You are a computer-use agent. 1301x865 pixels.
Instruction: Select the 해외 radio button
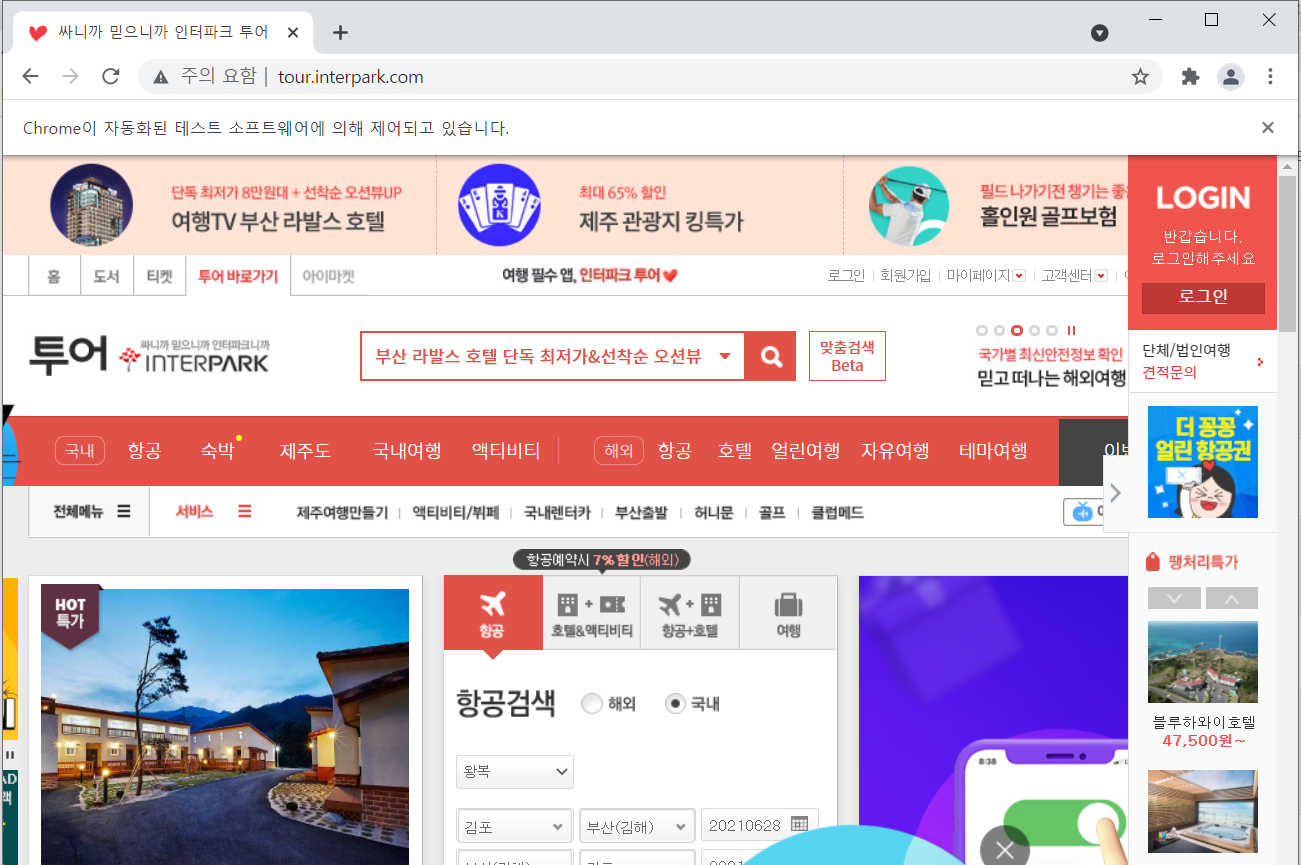tap(592, 703)
